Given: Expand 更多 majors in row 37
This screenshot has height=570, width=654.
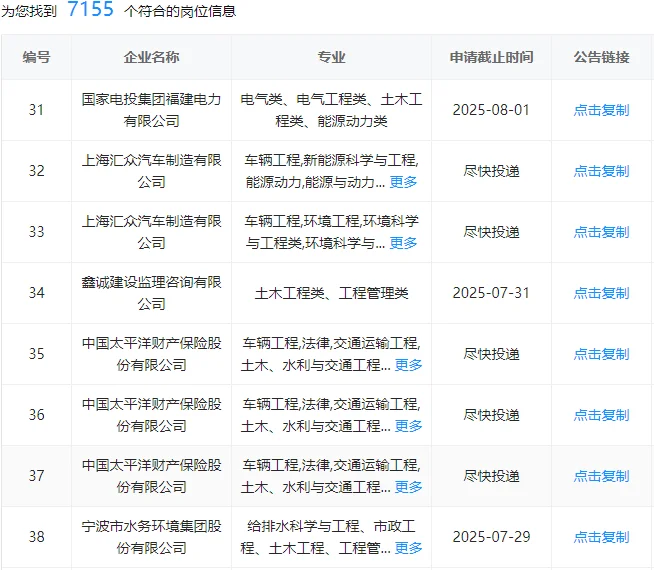Looking at the screenshot, I should [408, 487].
